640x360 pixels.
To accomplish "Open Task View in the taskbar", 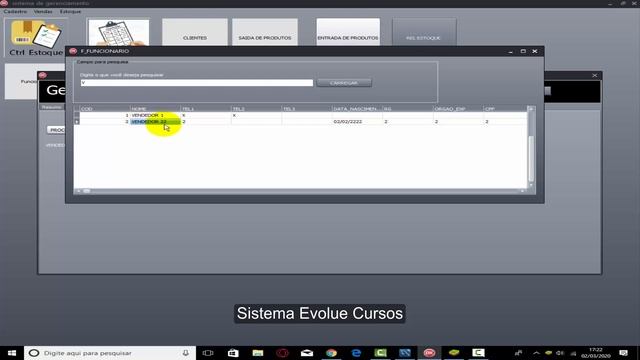I will (x=208, y=353).
